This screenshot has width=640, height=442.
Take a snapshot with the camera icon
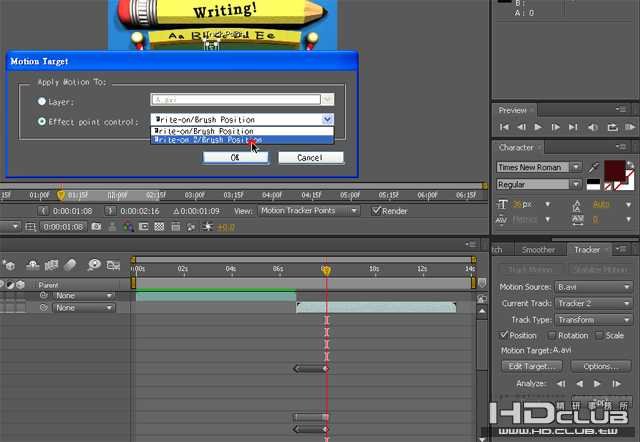(96, 227)
